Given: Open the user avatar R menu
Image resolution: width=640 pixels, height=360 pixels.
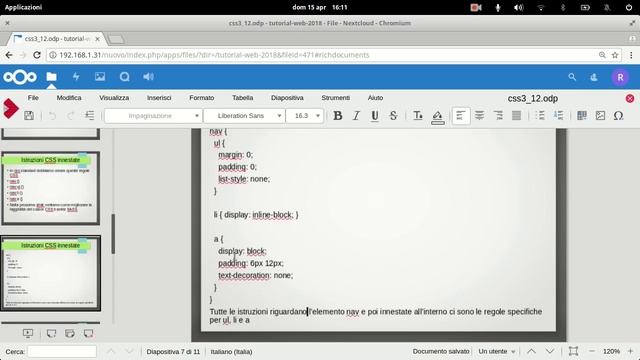Looking at the screenshot, I should 620,77.
